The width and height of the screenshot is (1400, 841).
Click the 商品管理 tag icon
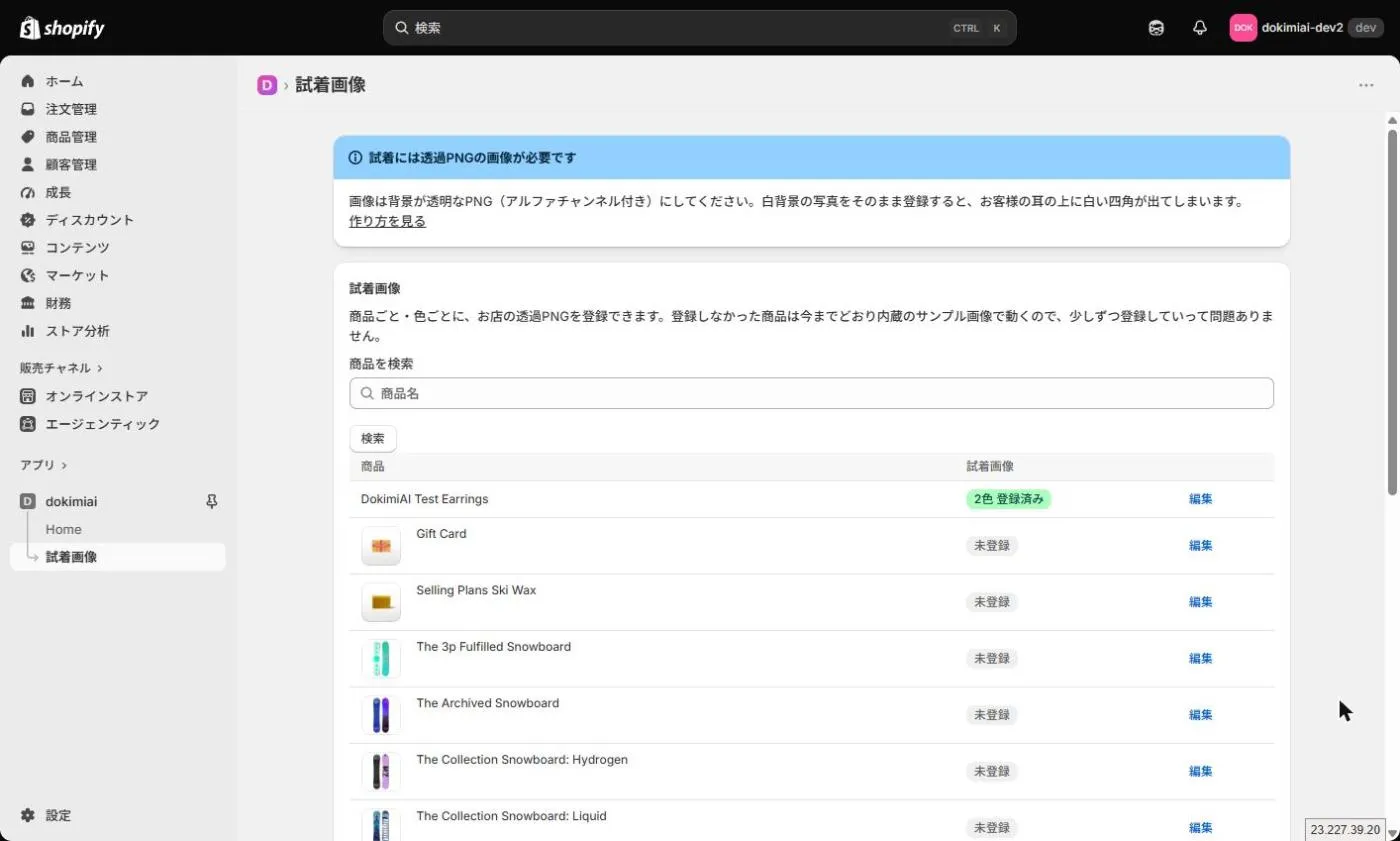(28, 137)
